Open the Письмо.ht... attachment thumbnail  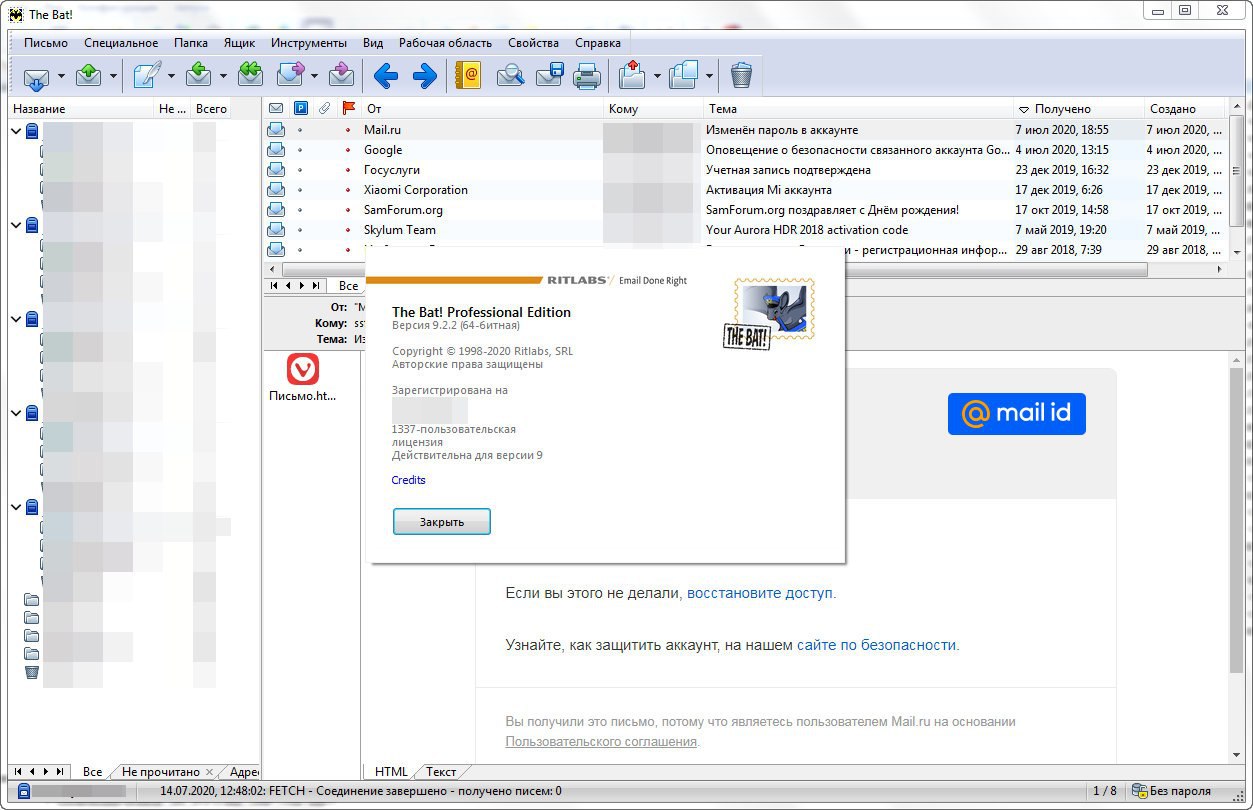tap(303, 378)
